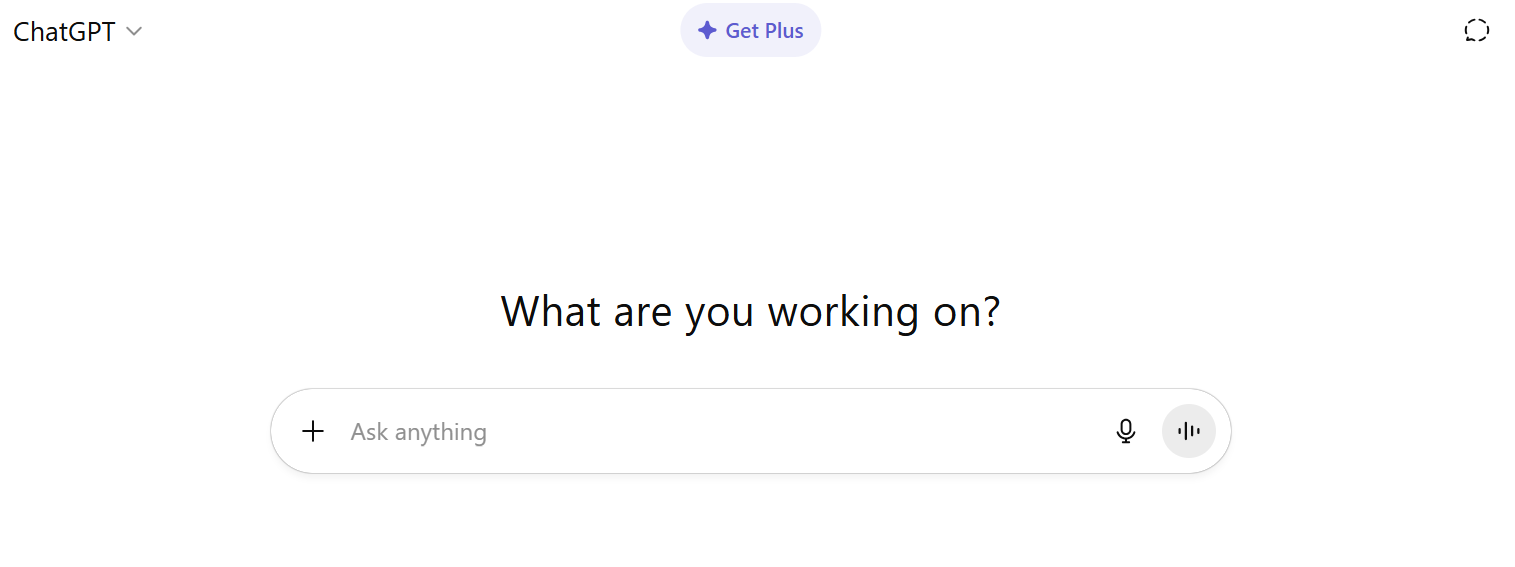Upgrade via the Get Plus button
This screenshot has height=567, width=1515.
point(751,31)
